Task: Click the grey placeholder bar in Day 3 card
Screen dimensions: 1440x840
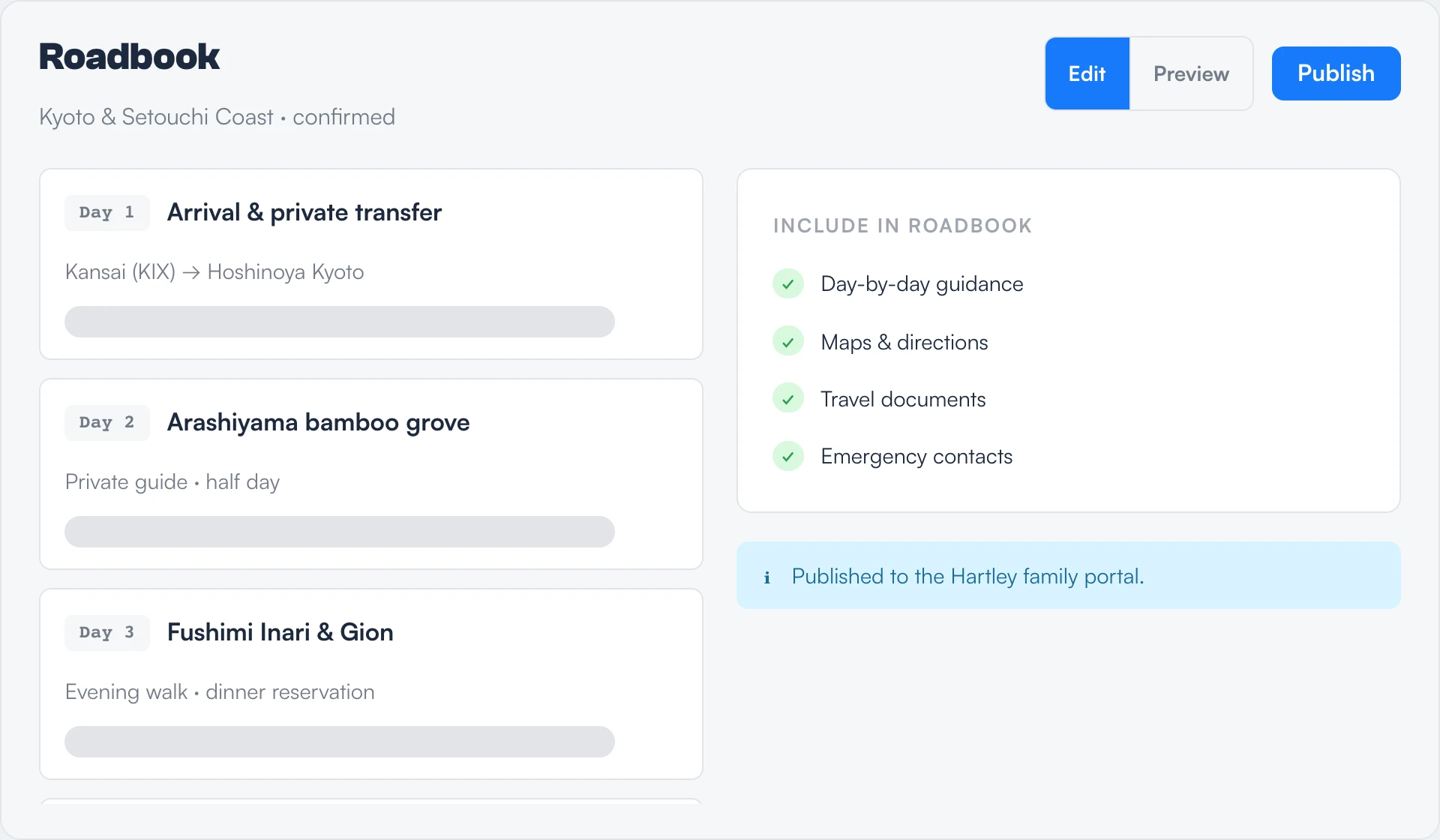Action: point(340,742)
